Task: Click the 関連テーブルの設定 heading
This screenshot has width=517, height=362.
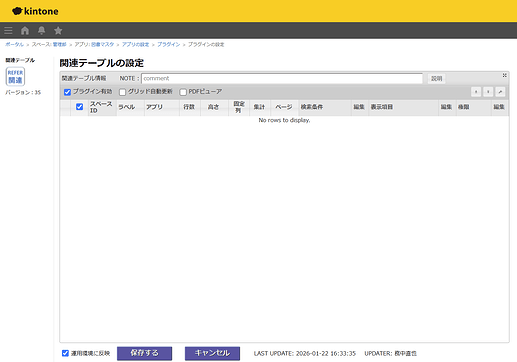Action: tap(102, 63)
